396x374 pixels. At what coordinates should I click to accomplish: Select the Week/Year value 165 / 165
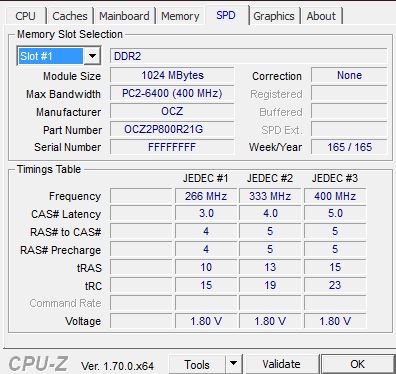click(349, 147)
